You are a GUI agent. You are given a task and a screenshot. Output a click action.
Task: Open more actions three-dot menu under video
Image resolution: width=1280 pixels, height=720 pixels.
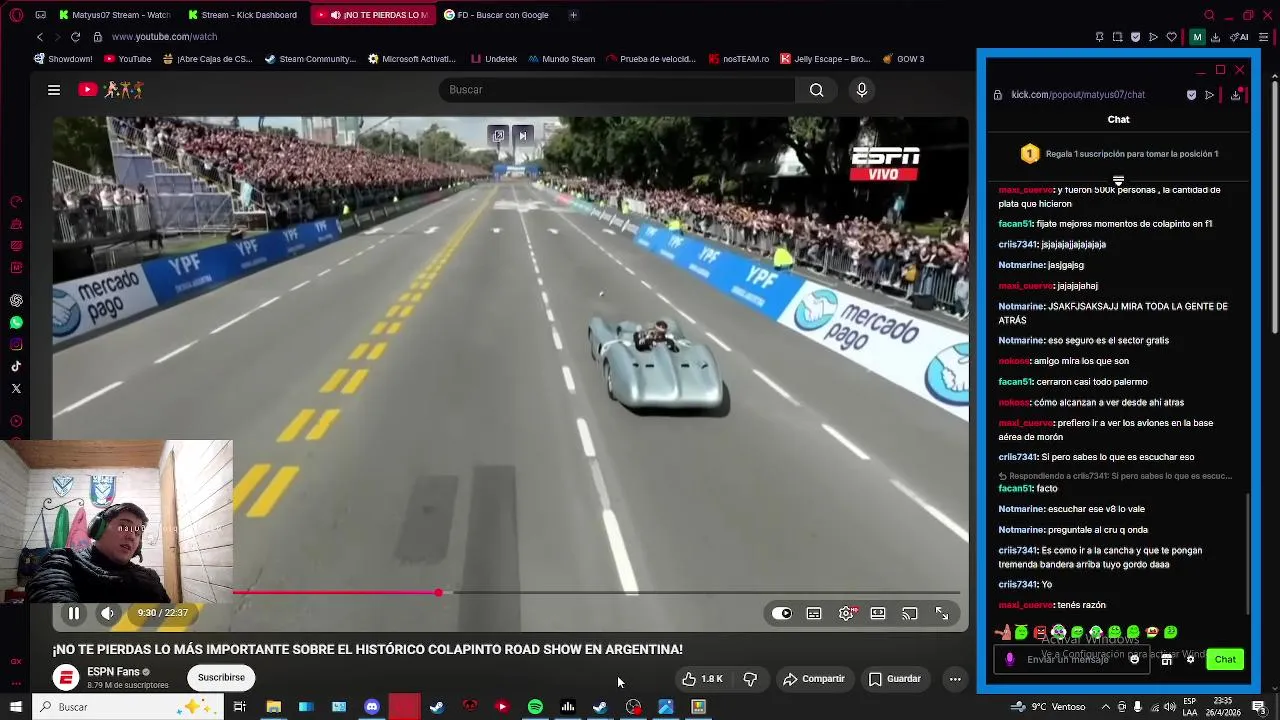pyautogui.click(x=955, y=679)
